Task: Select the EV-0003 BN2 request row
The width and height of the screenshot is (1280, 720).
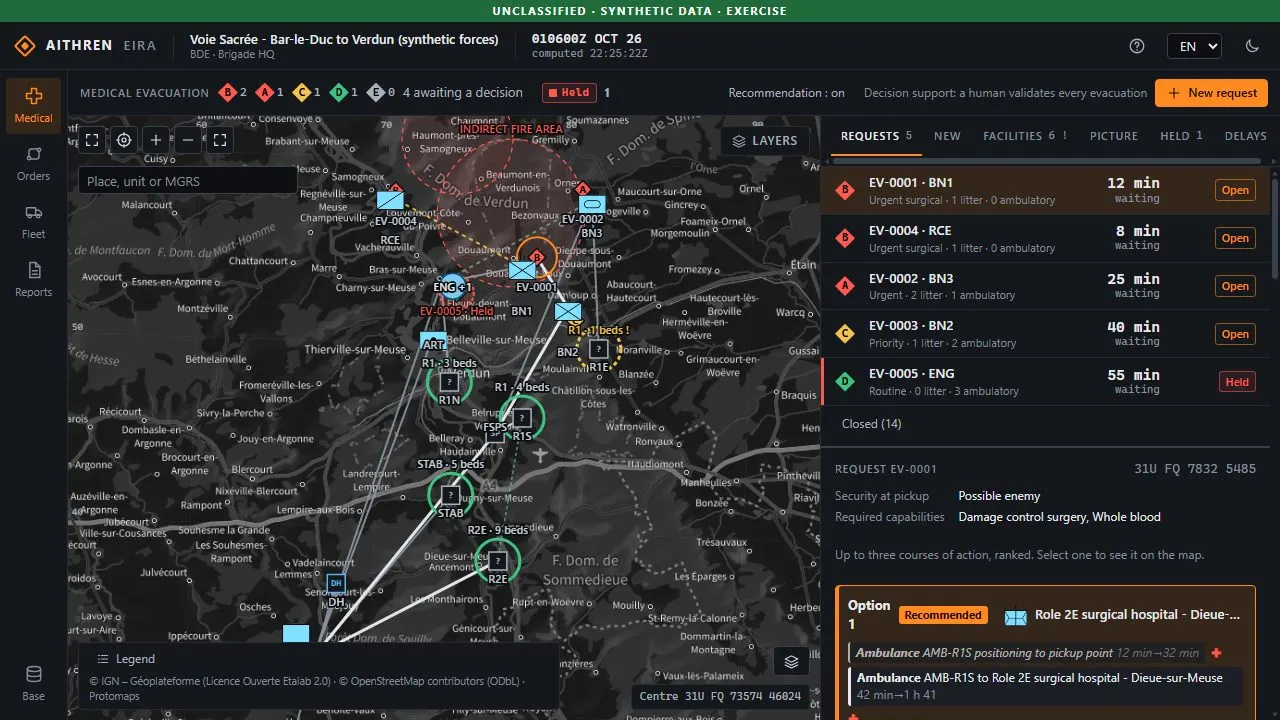Action: (x=1045, y=334)
